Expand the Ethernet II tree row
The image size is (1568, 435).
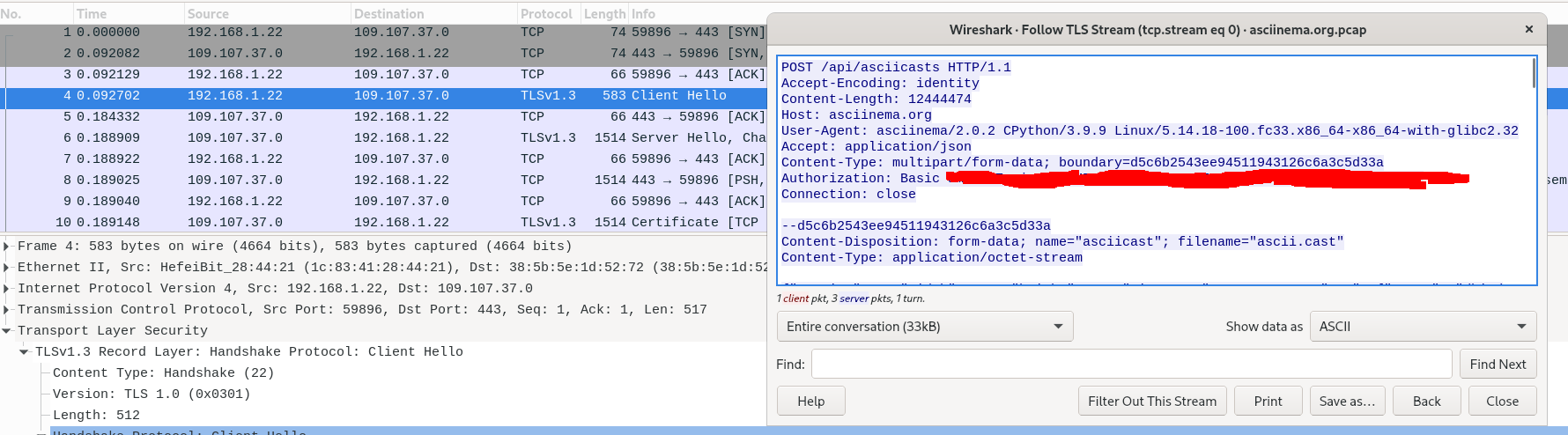click(7, 268)
